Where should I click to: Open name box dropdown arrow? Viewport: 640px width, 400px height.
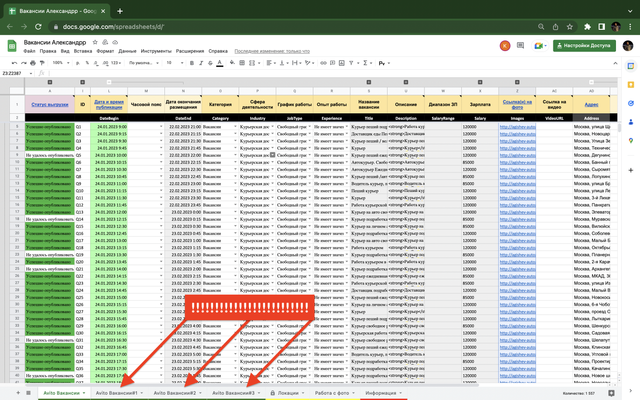31,73
